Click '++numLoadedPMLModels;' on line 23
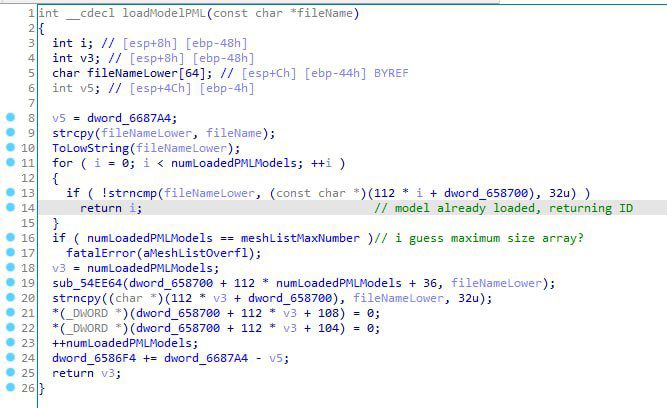Image resolution: width=667 pixels, height=408 pixels. click(125, 343)
